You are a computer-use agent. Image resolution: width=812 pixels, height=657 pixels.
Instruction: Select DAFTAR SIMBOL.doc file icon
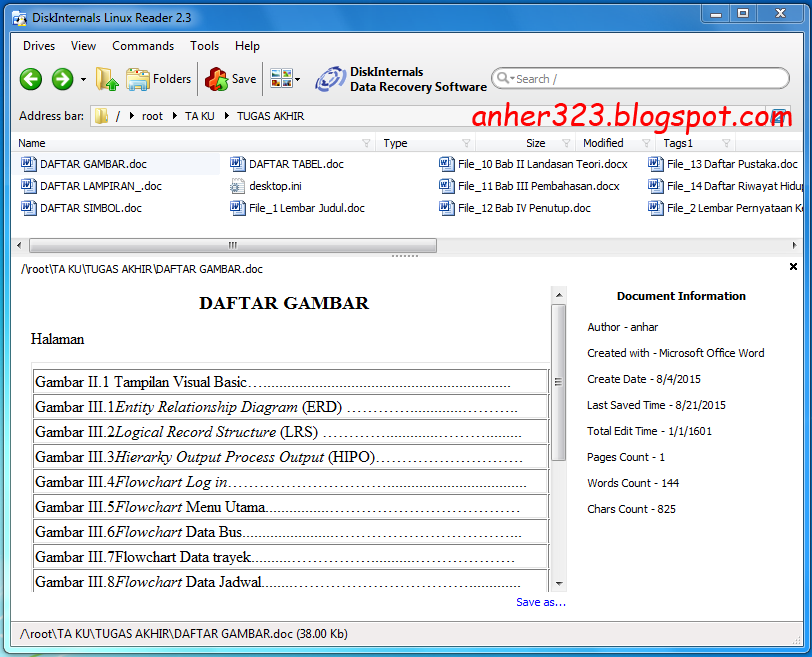28,208
